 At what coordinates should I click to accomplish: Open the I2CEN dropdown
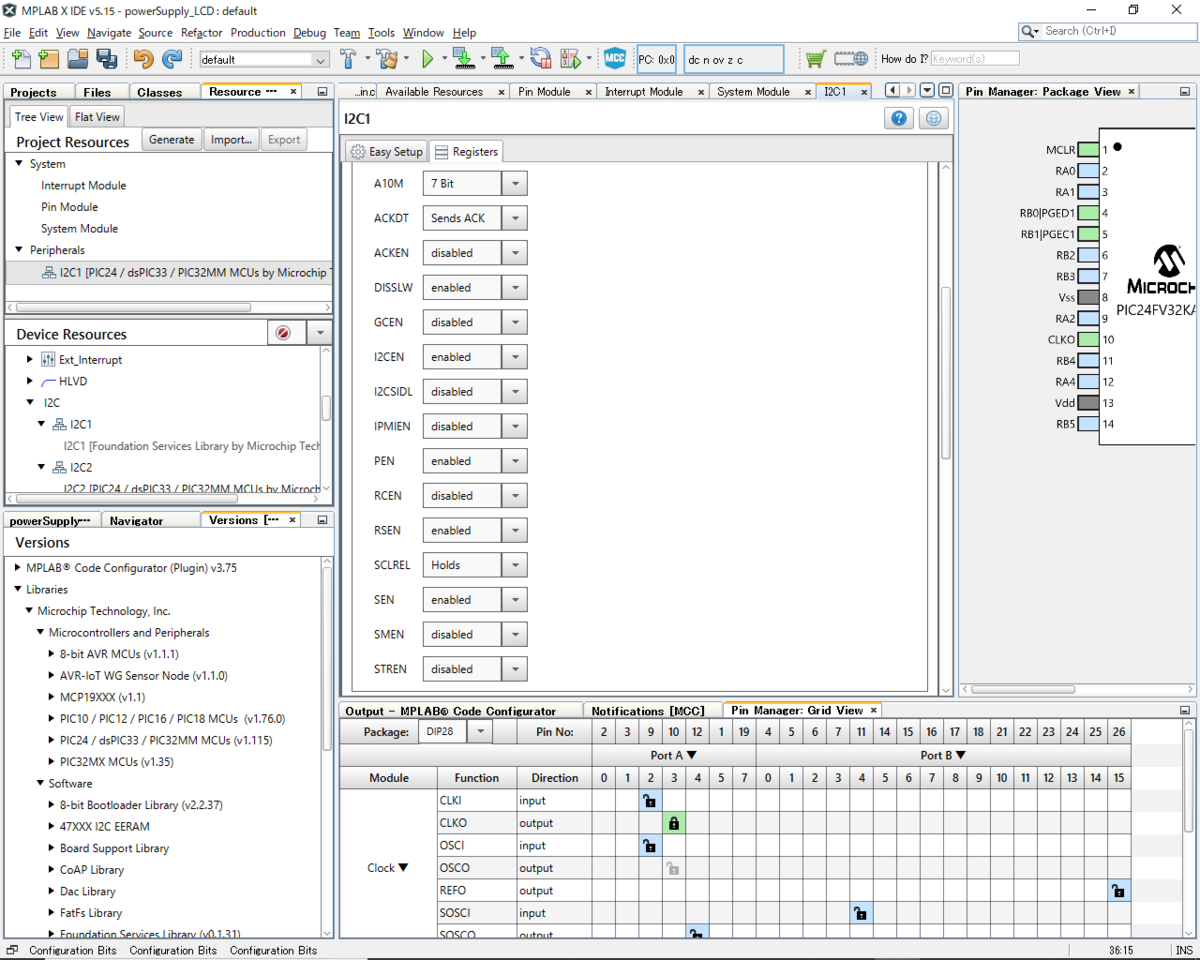coord(514,357)
